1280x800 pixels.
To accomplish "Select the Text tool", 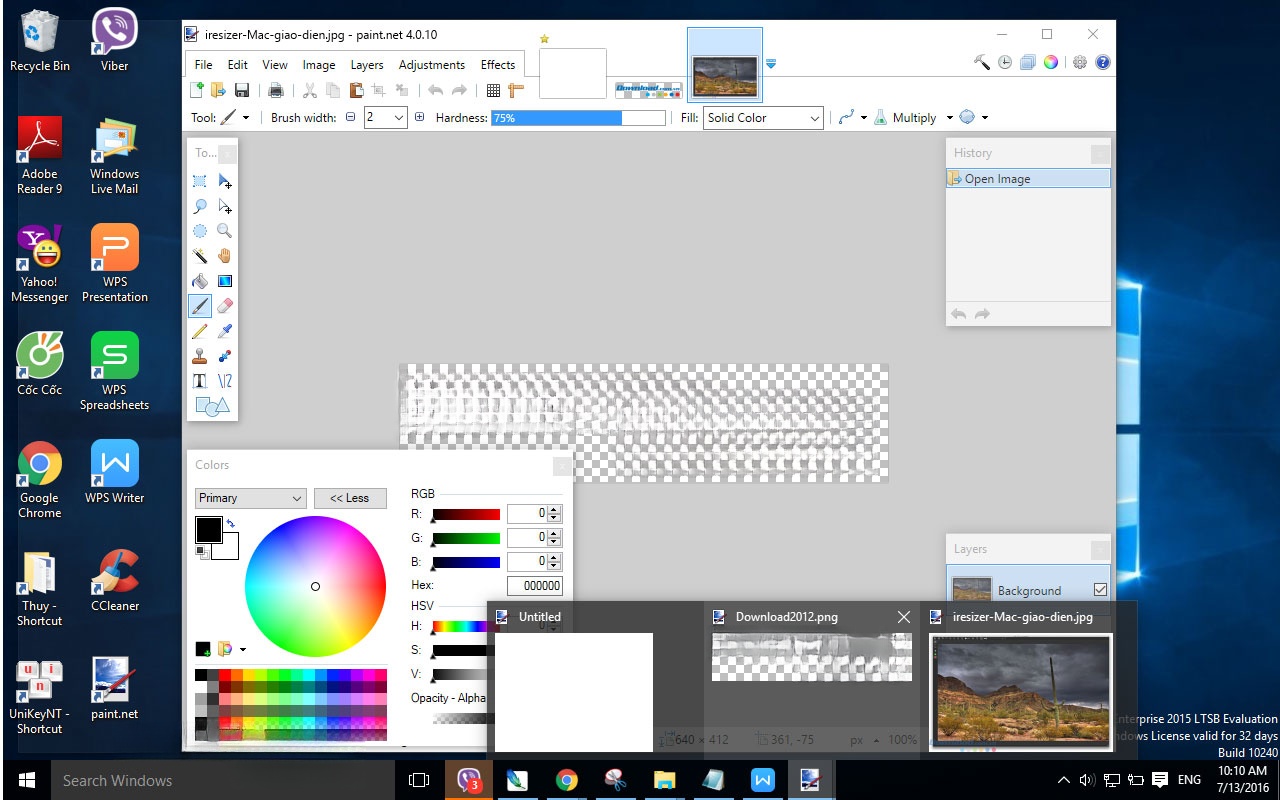I will click(x=200, y=381).
